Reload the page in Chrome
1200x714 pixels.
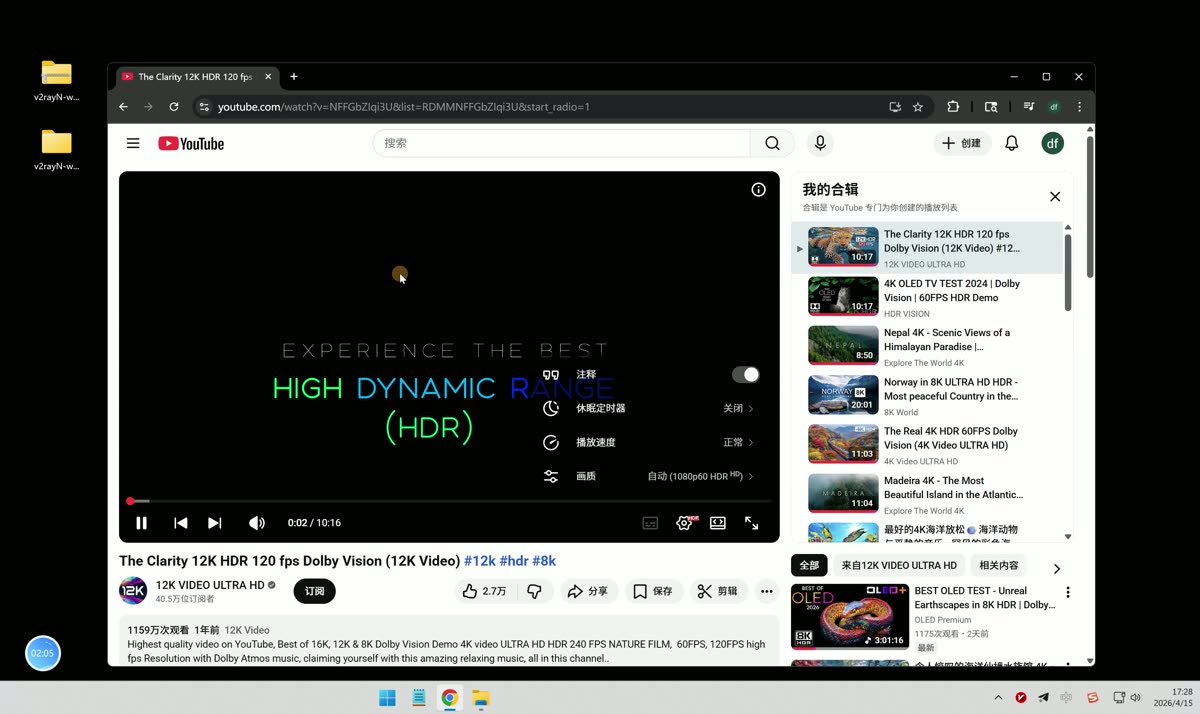pyautogui.click(x=174, y=107)
